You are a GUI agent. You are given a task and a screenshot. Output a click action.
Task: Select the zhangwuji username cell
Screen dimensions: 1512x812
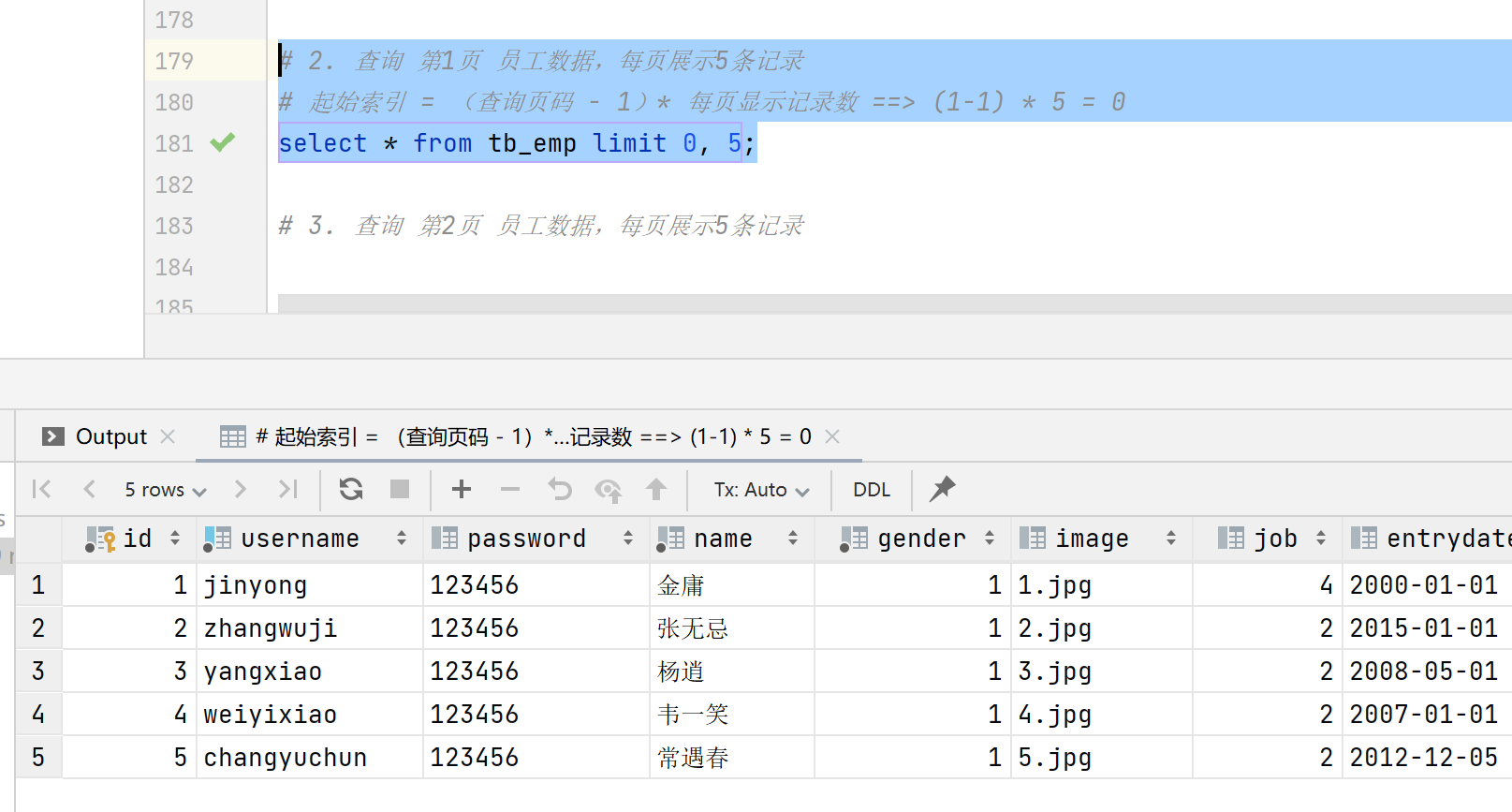pyautogui.click(x=310, y=628)
